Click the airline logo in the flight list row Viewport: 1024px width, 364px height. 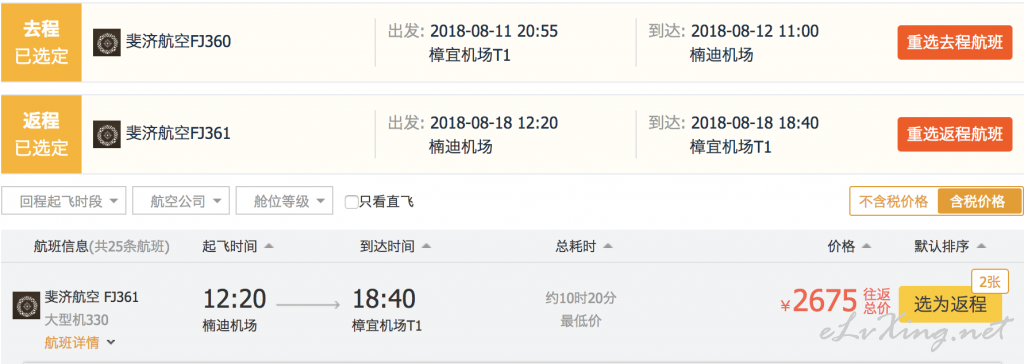tap(27, 306)
